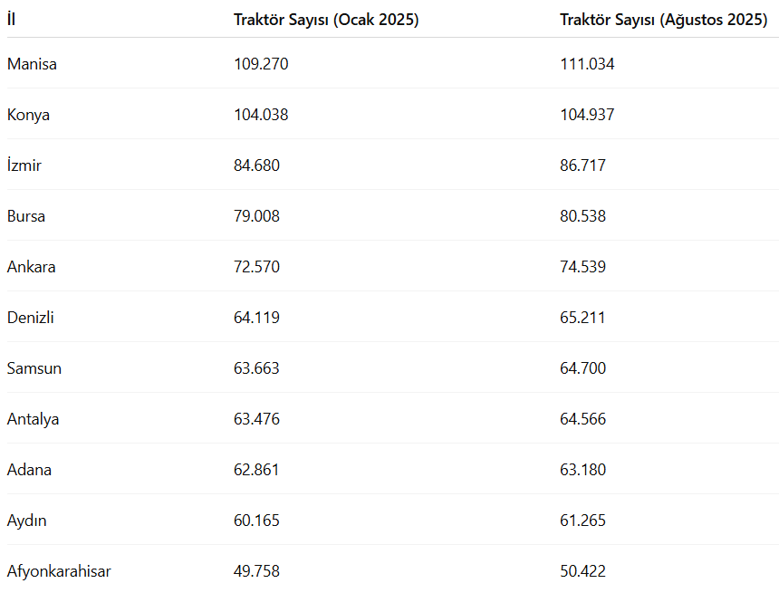Click the Samsun province cell
This screenshot has height=589, width=779.
(34, 368)
